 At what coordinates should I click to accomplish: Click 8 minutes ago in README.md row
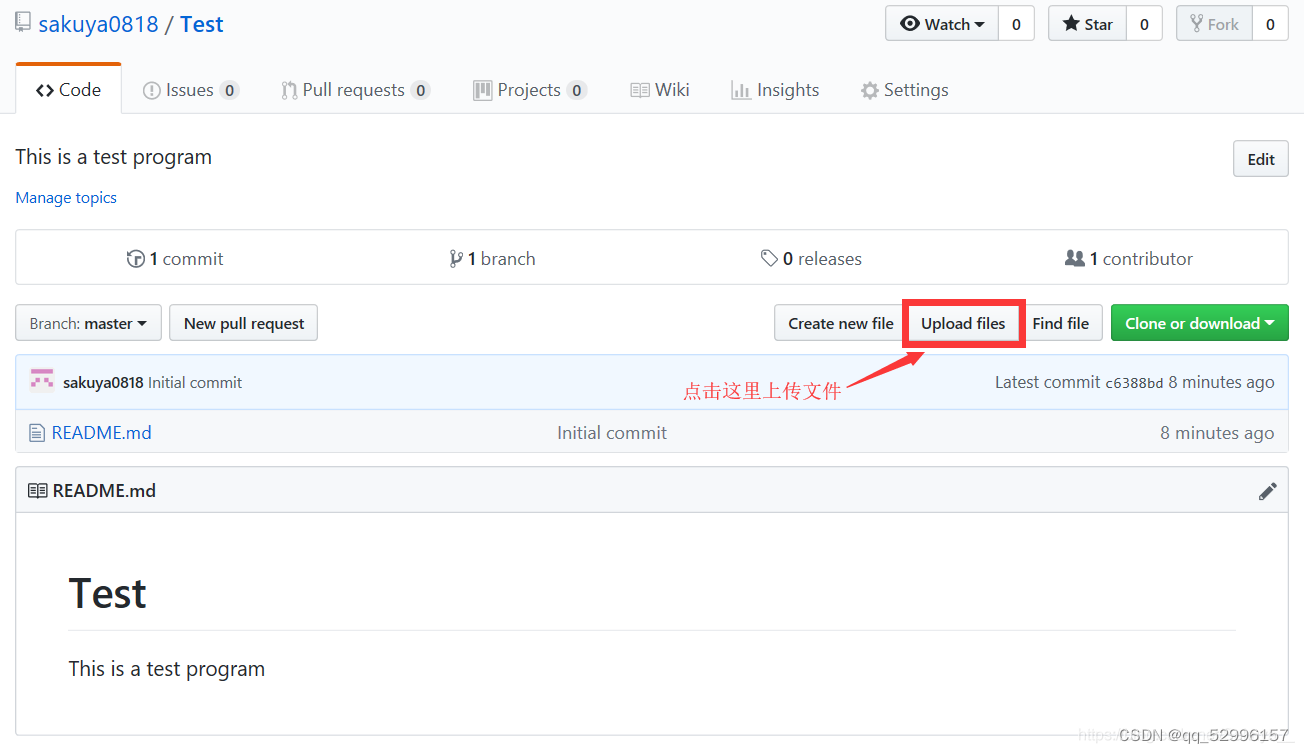1217,433
